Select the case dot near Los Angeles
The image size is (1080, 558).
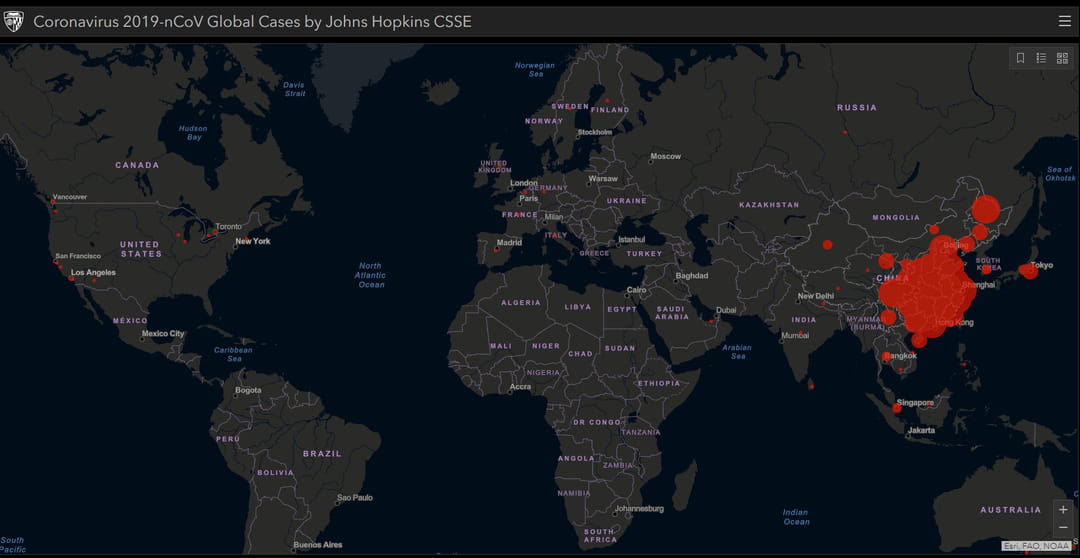tap(71, 278)
